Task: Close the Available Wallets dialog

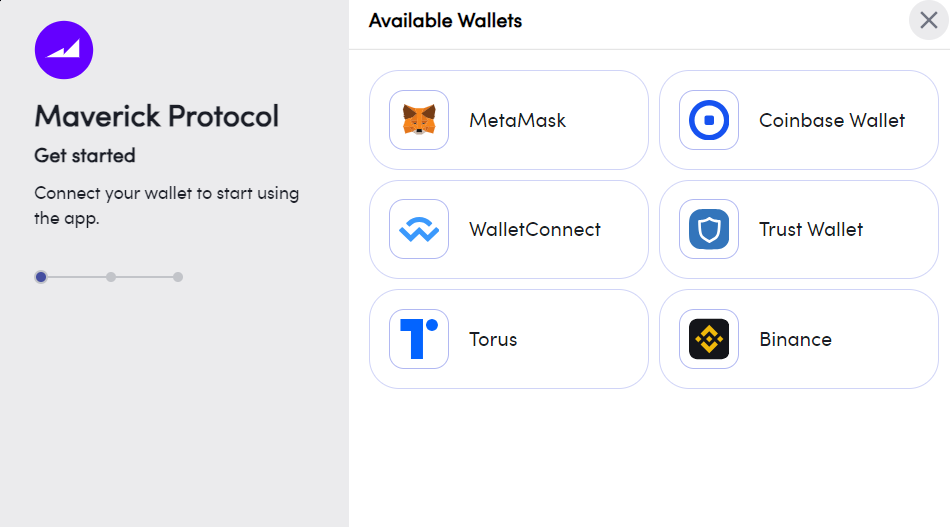Action: point(928,20)
